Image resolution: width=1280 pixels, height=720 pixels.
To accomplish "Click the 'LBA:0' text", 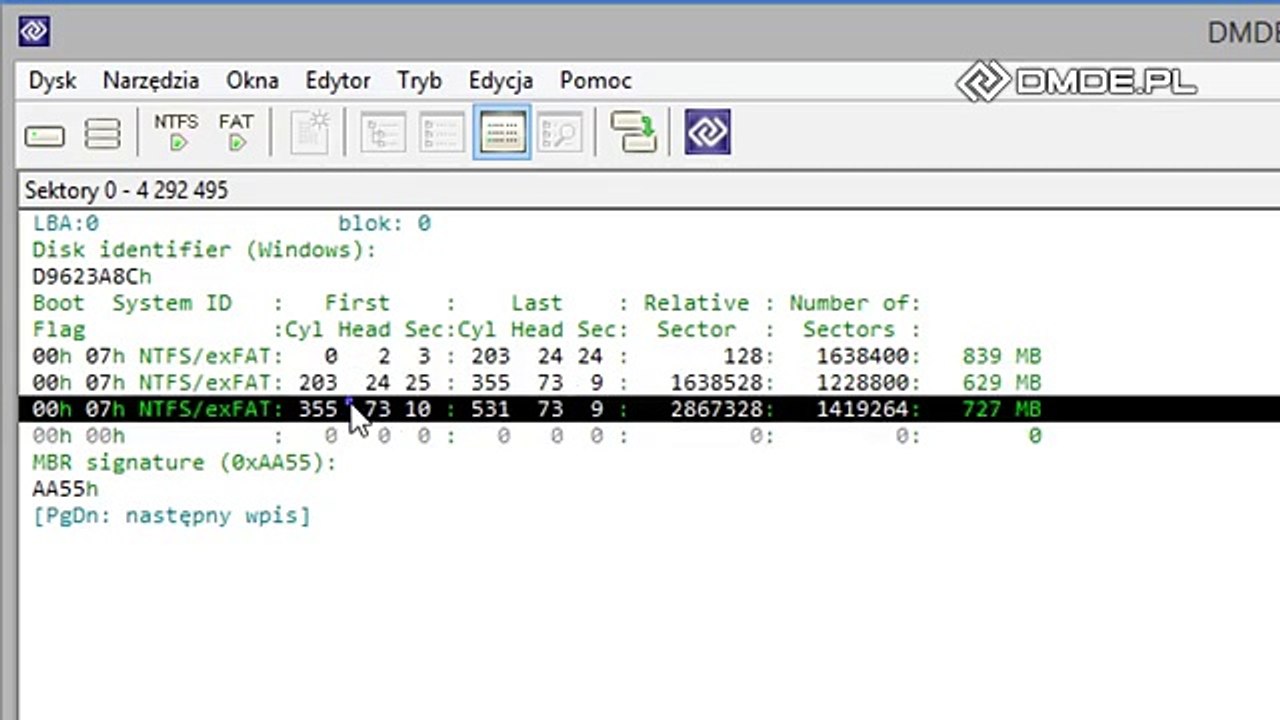I will click(66, 223).
